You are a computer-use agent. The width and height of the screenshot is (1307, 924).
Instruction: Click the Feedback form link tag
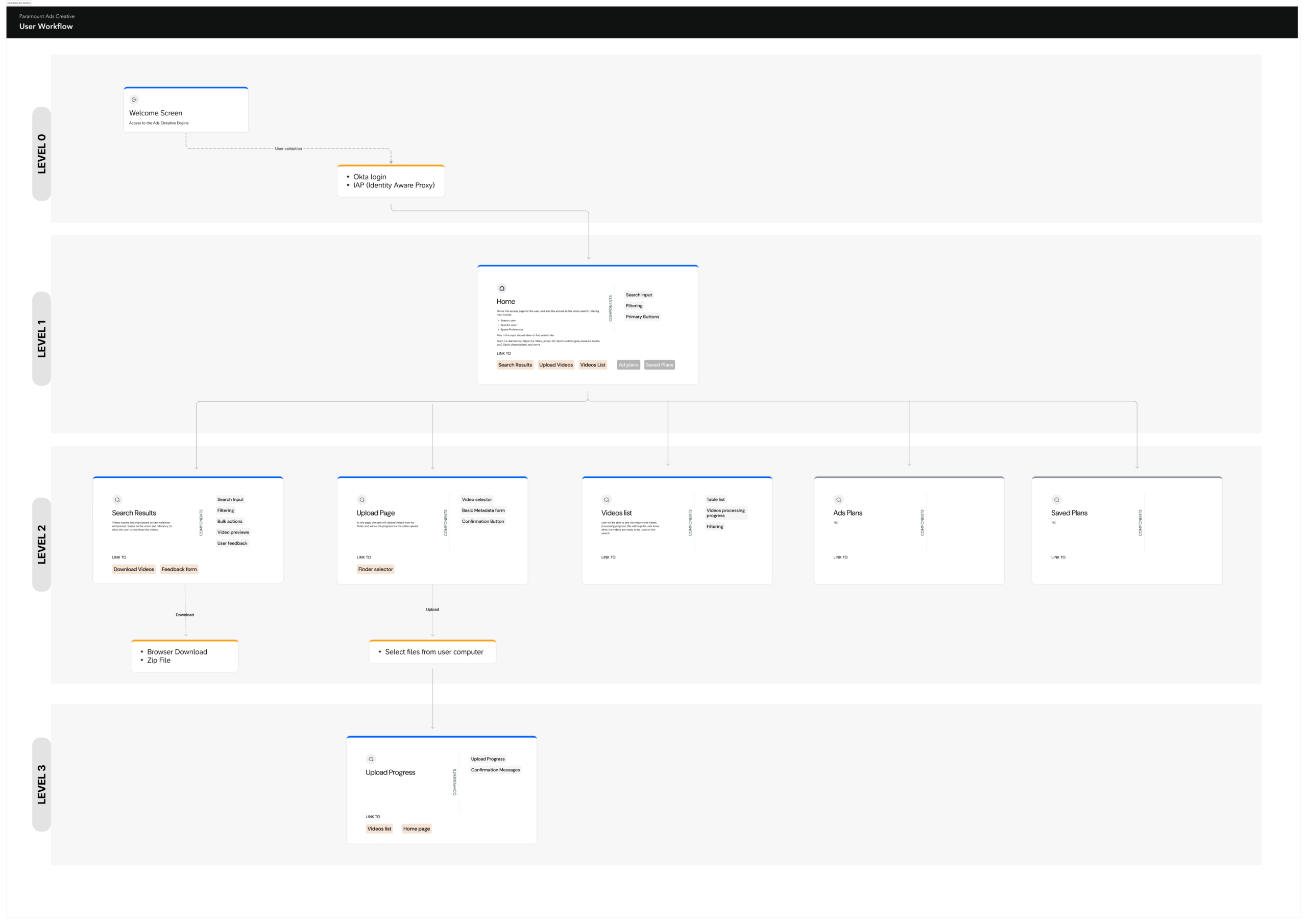[x=179, y=569]
